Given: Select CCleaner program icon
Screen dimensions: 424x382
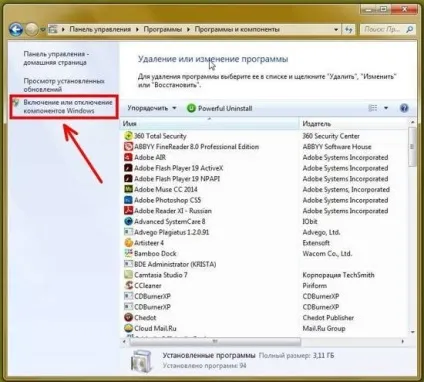Looking at the screenshot, I should [128, 285].
